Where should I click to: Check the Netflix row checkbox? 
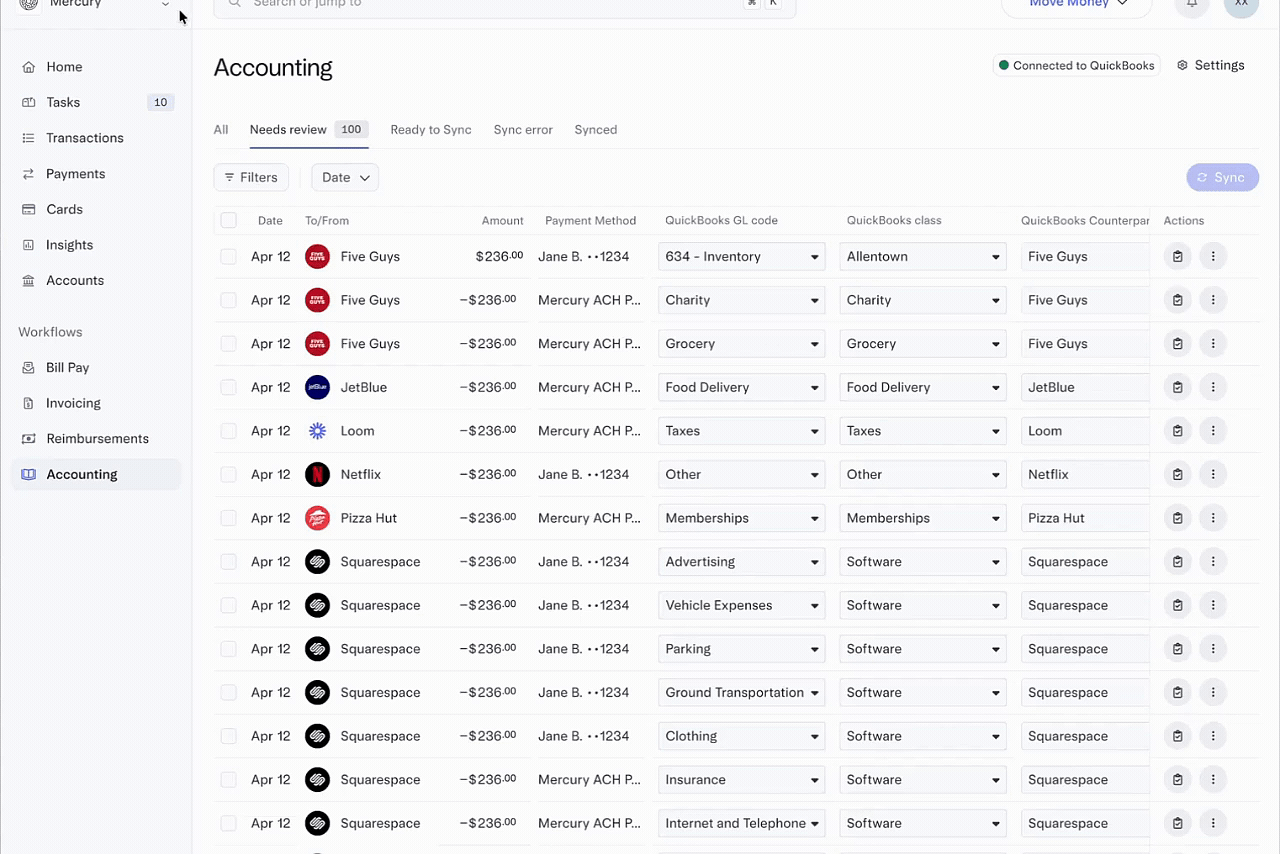pos(229,475)
